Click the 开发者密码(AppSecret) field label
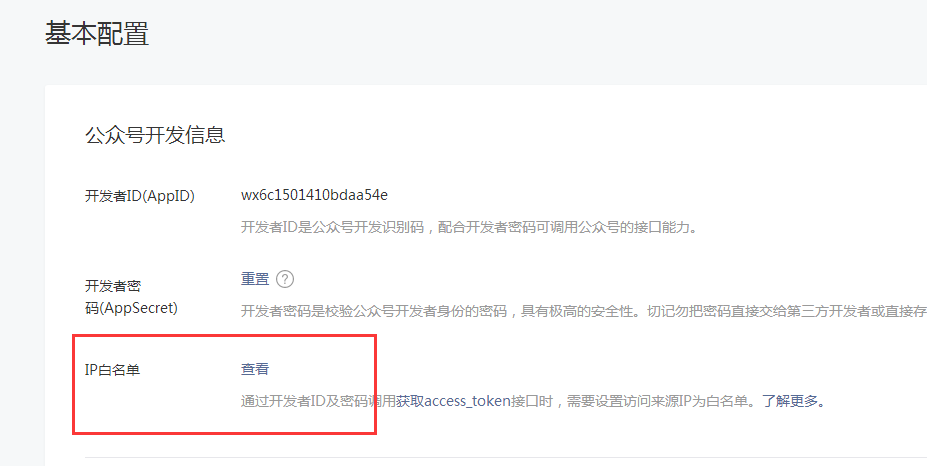This screenshot has height=466, width=927. tap(131, 297)
